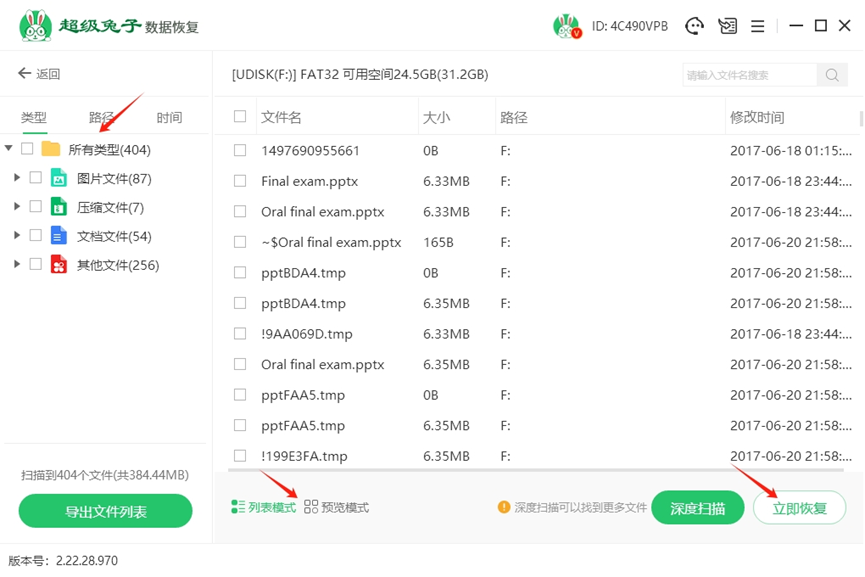Click the back arrow 返回
This screenshot has height=577, width=865.
click(x=39, y=74)
